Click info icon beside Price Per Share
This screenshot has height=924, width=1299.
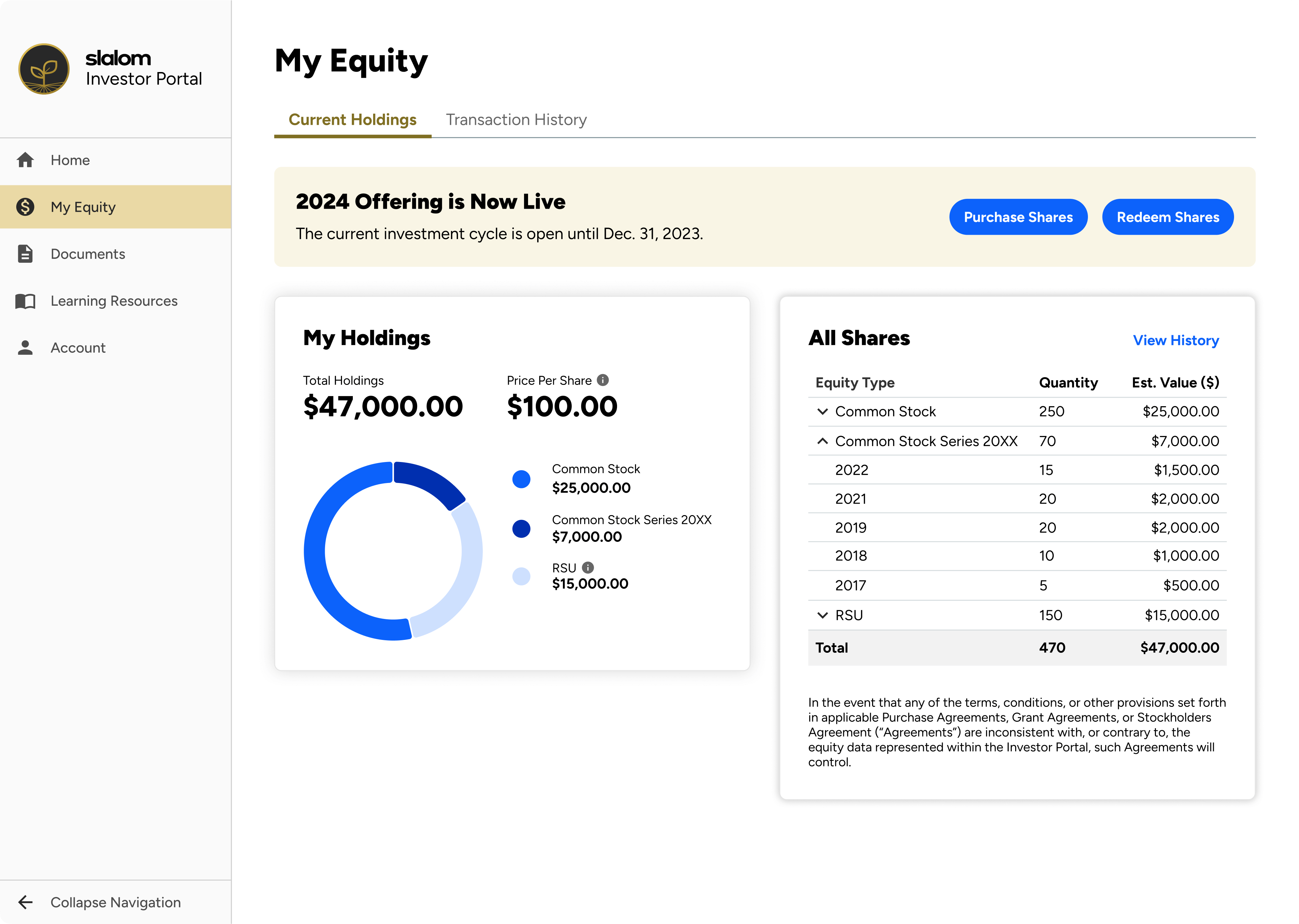click(x=603, y=380)
